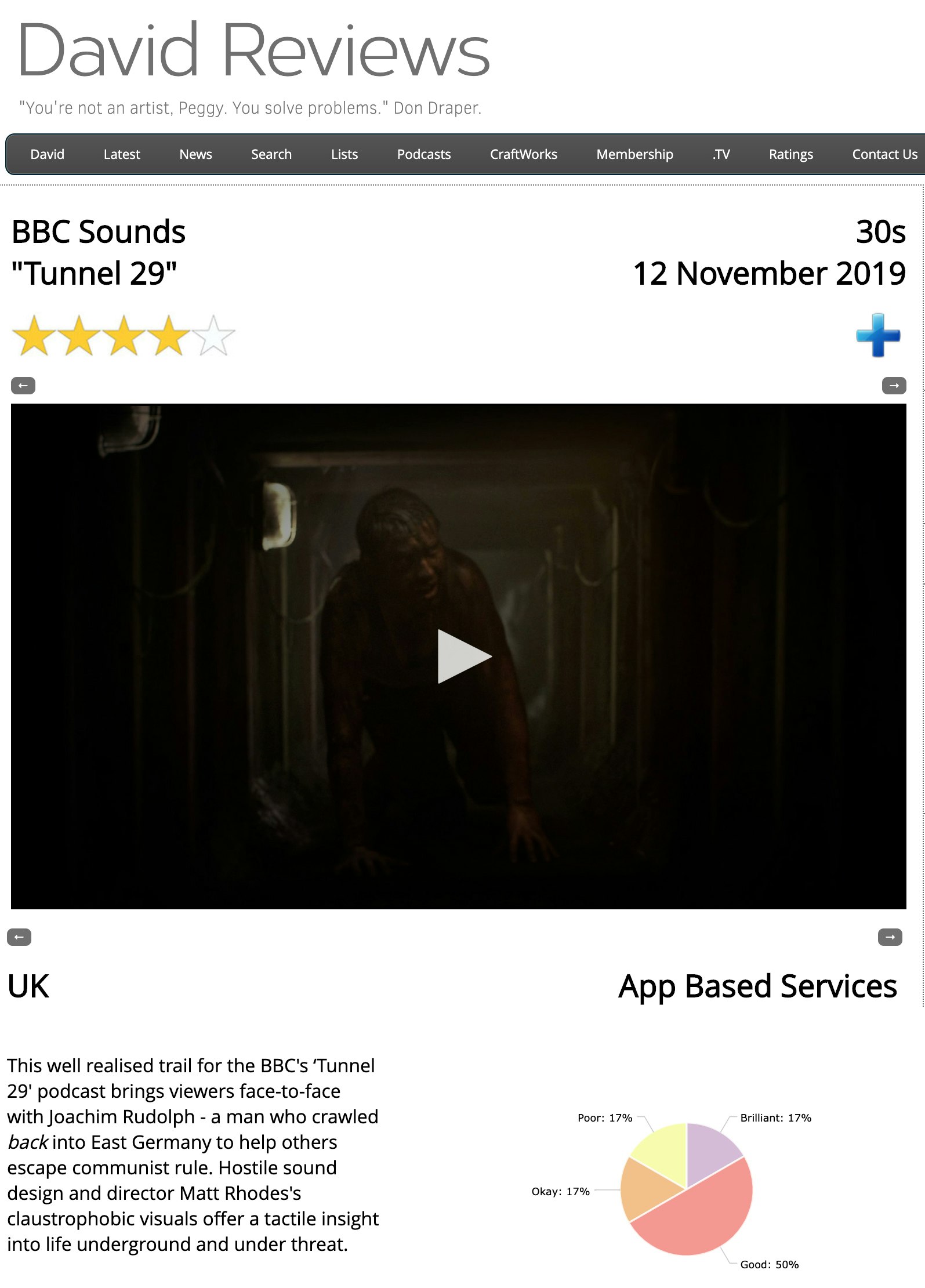Click the David Reviews site title
925x1288 pixels.
254,50
